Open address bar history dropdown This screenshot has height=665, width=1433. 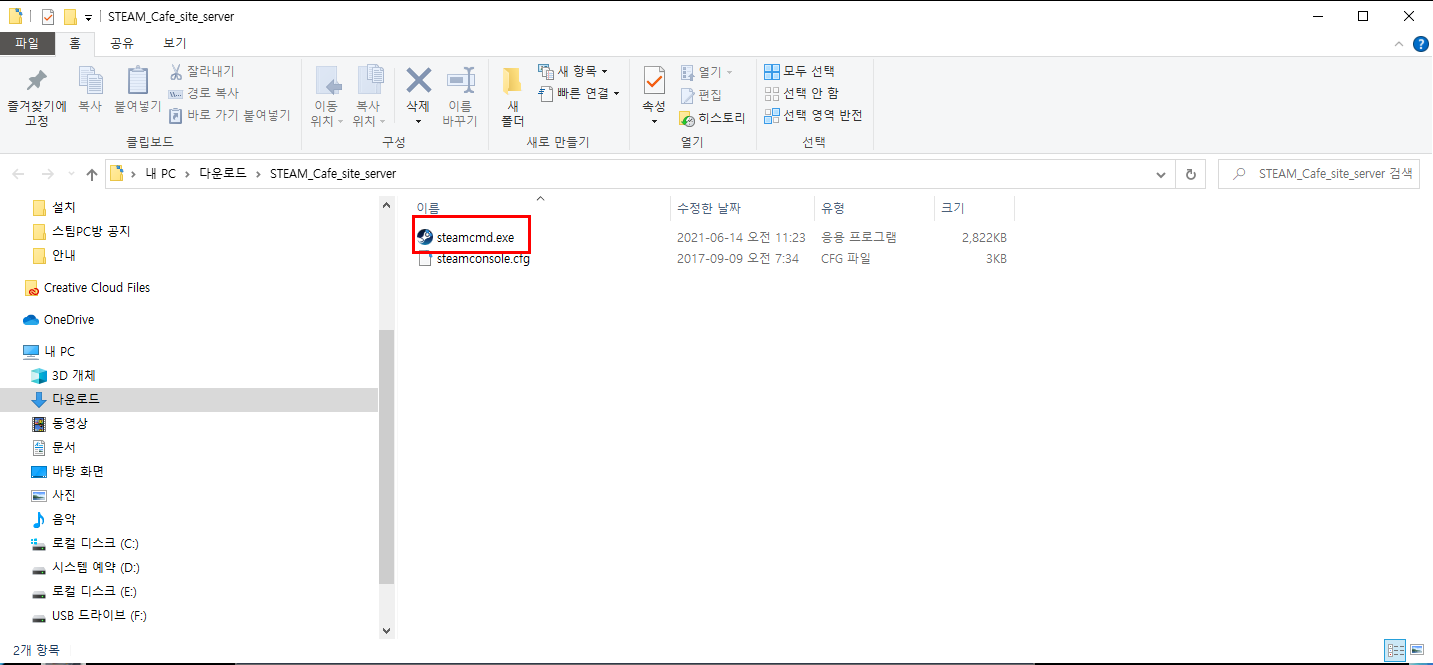coord(1160,174)
